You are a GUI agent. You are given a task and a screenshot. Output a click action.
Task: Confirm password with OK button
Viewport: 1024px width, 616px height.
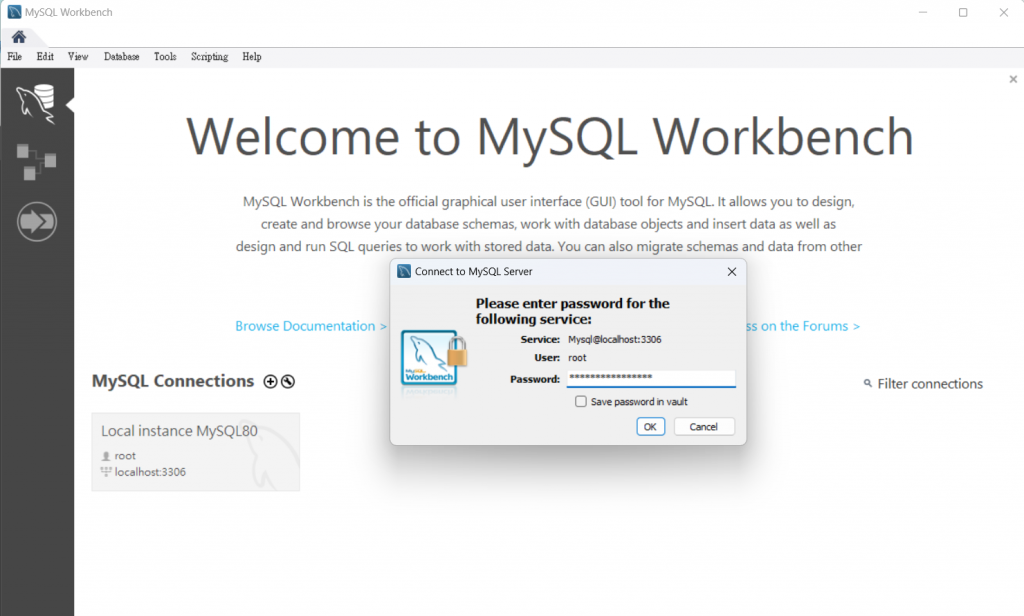point(650,427)
